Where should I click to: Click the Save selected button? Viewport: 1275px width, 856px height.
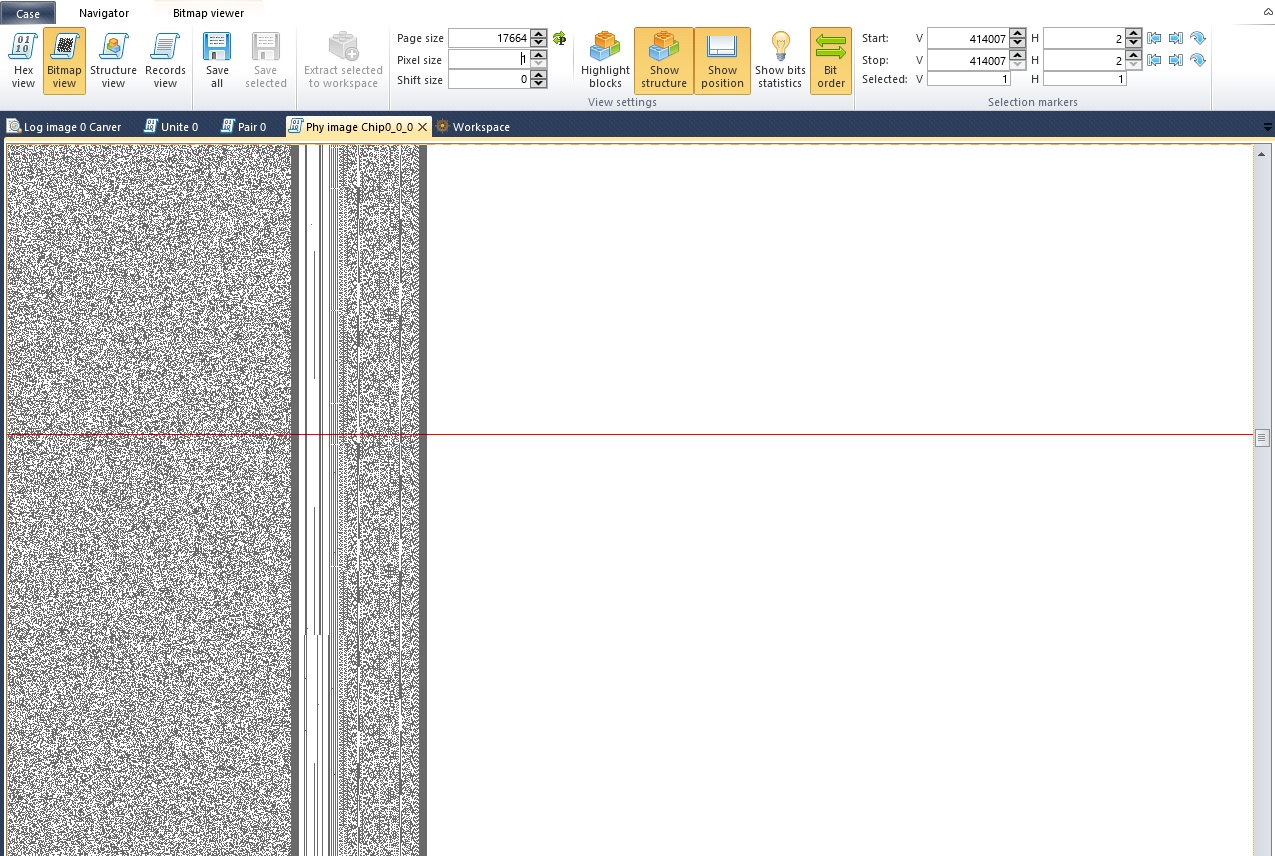tap(265, 60)
